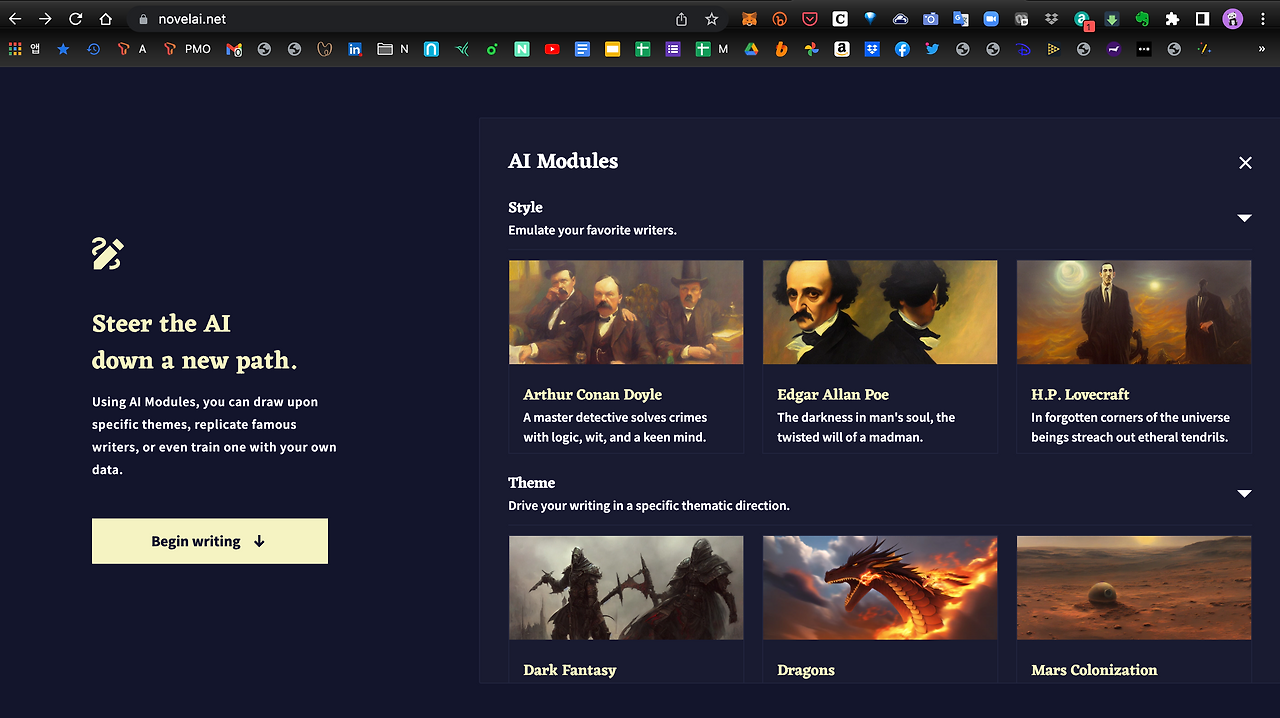Image resolution: width=1280 pixels, height=718 pixels.
Task: Open the PMO bookmark
Action: 186,49
